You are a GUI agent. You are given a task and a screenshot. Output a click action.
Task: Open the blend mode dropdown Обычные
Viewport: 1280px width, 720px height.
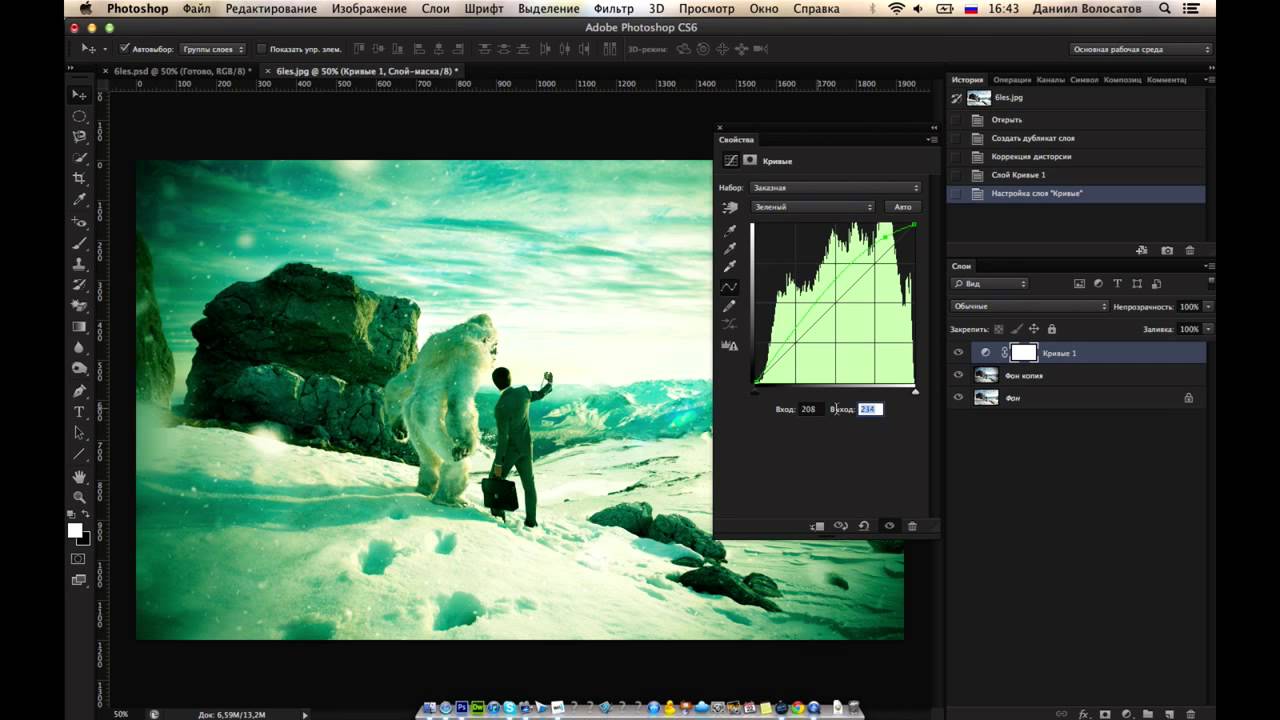click(1029, 306)
